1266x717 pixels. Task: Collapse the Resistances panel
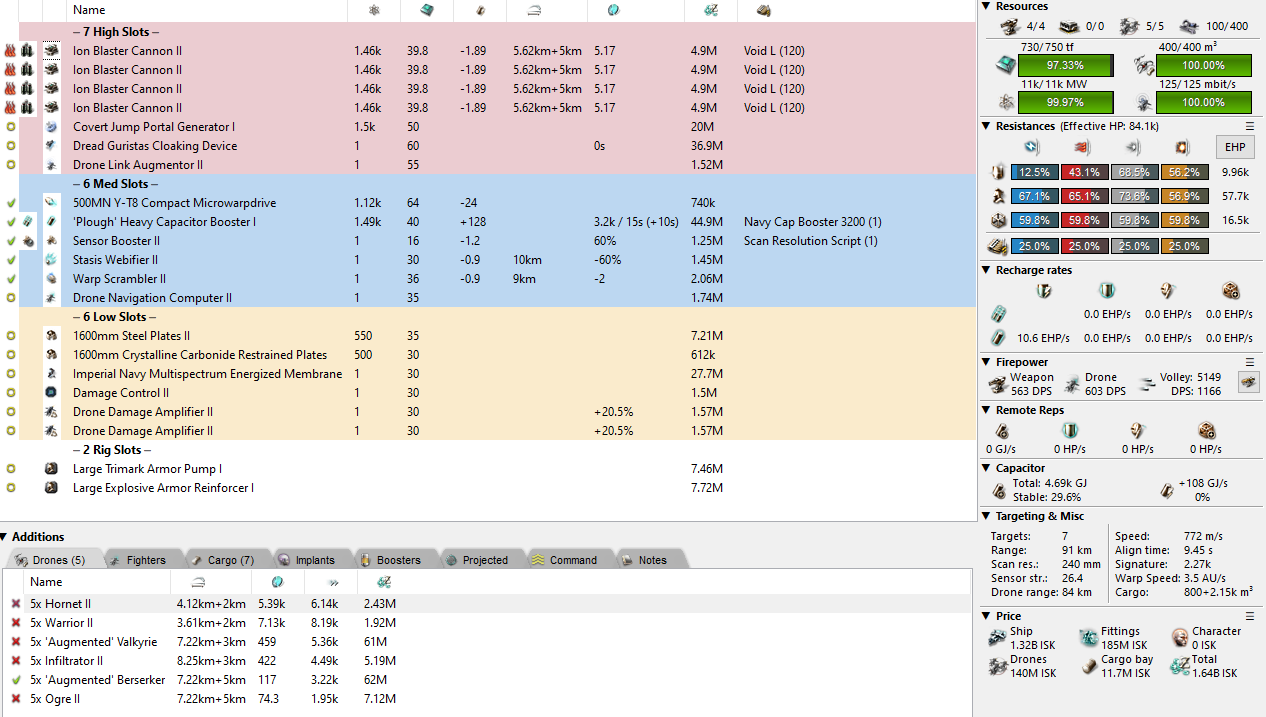pyautogui.click(x=987, y=126)
